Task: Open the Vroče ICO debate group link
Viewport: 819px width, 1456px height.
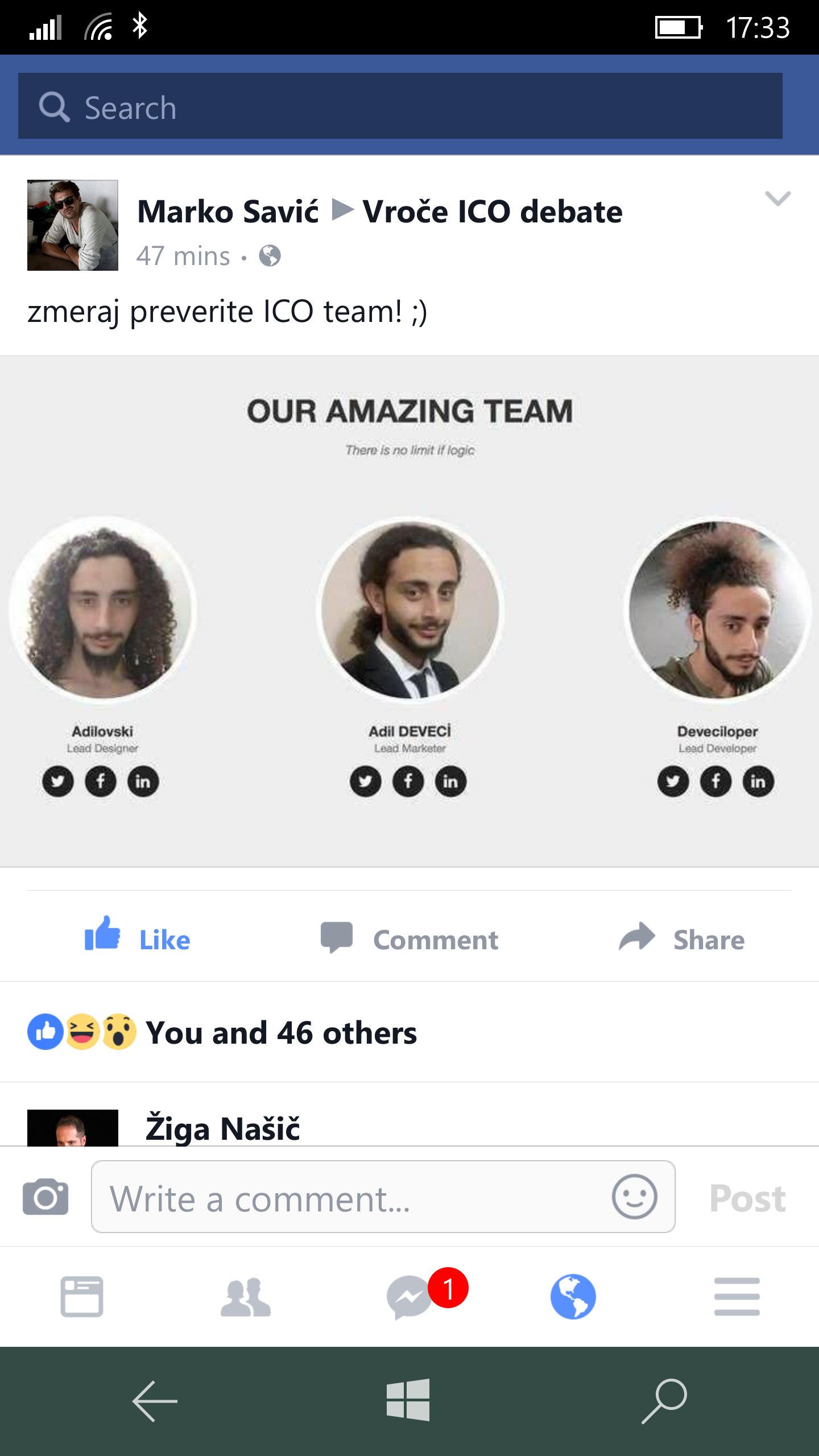Action: (x=493, y=212)
